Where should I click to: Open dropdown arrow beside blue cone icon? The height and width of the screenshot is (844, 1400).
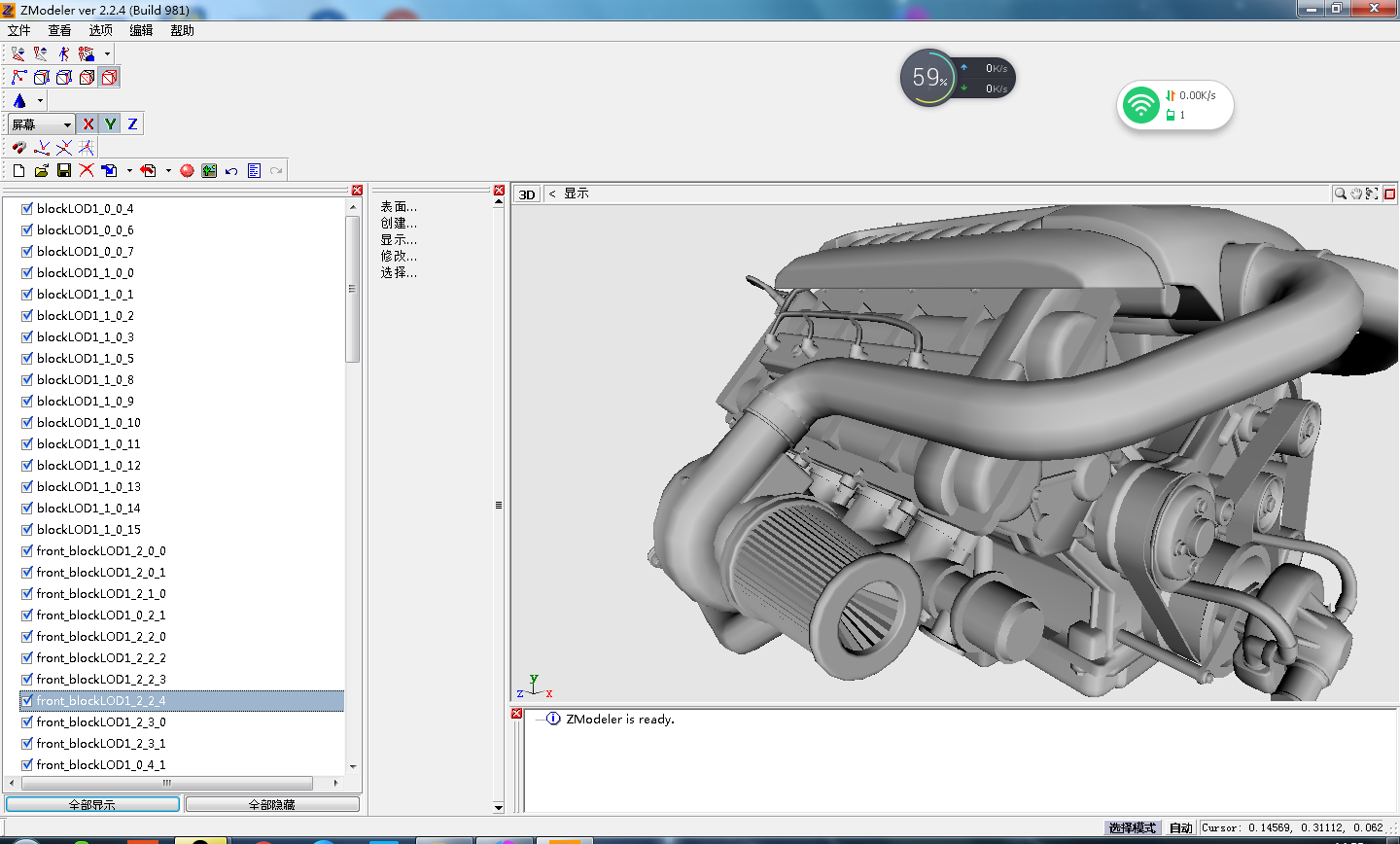[40, 100]
